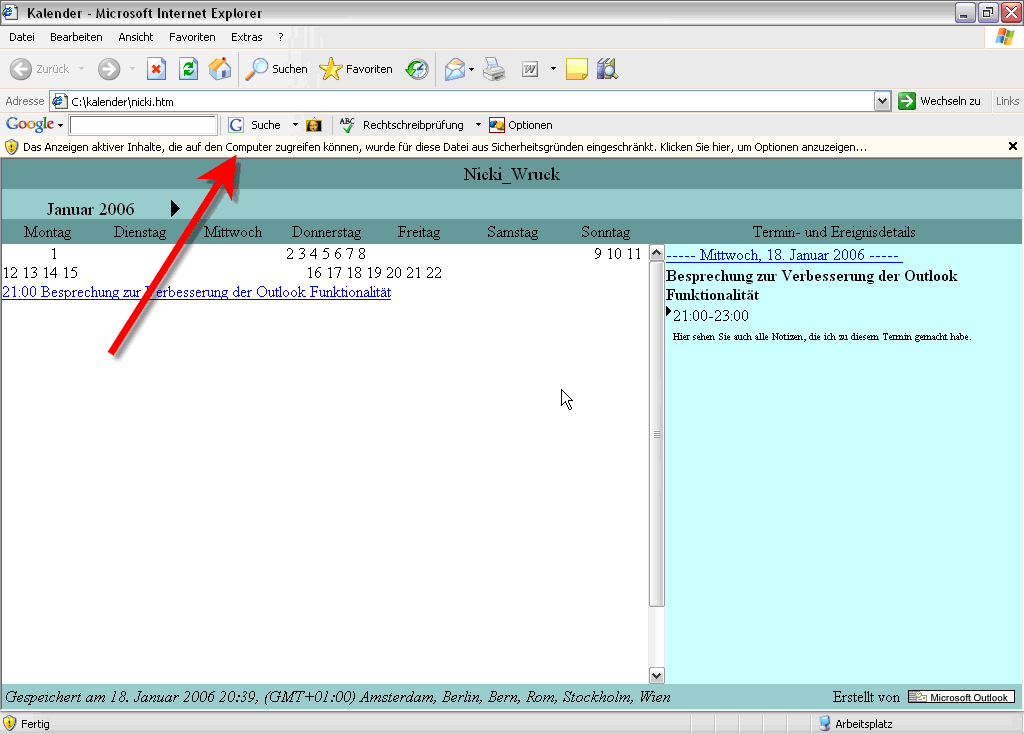Screen dimensions: 1024x734
Task: Go to the Home page icon
Action: coord(220,69)
